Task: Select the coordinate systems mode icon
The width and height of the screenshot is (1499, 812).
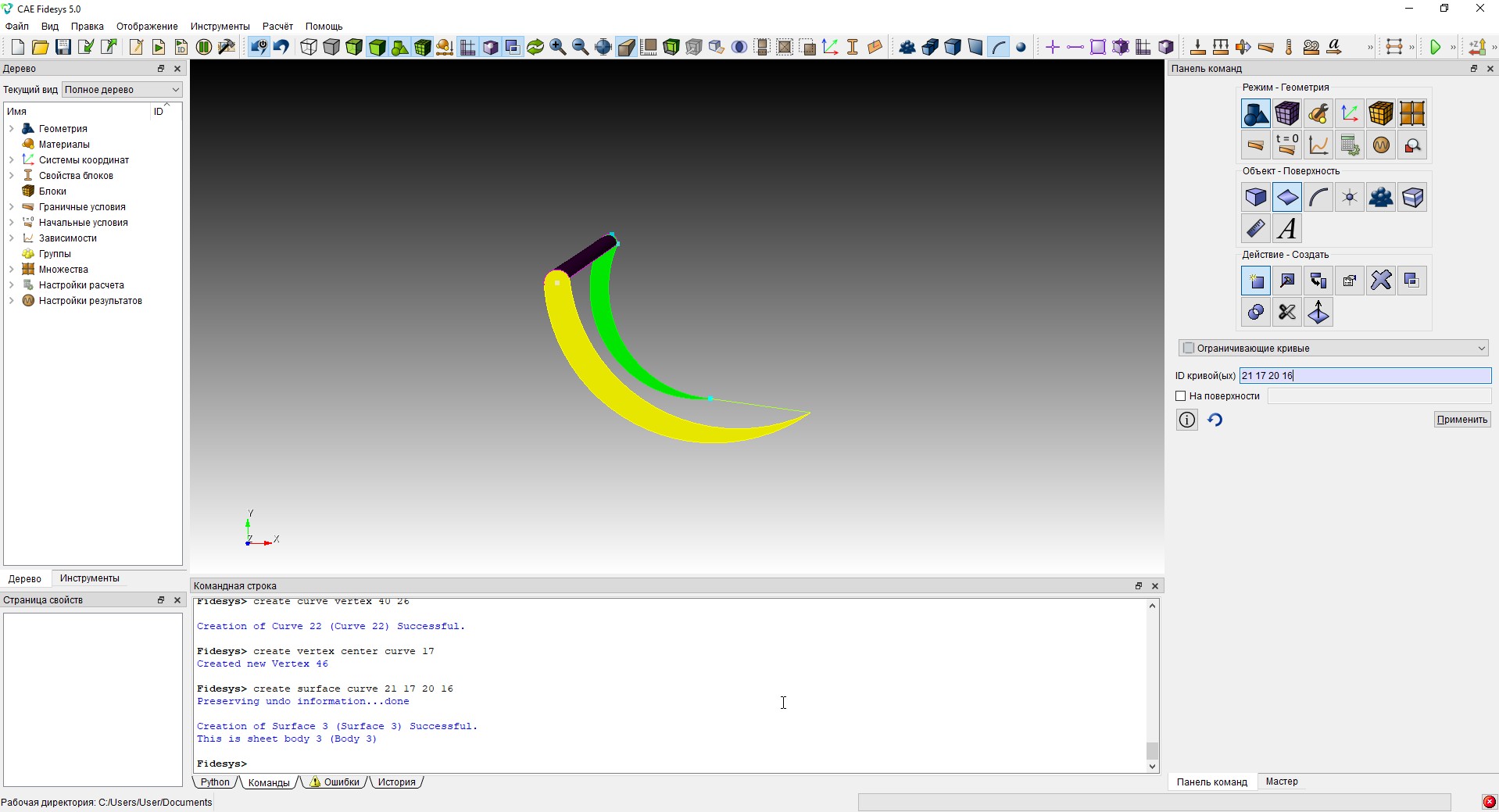Action: (1350, 114)
